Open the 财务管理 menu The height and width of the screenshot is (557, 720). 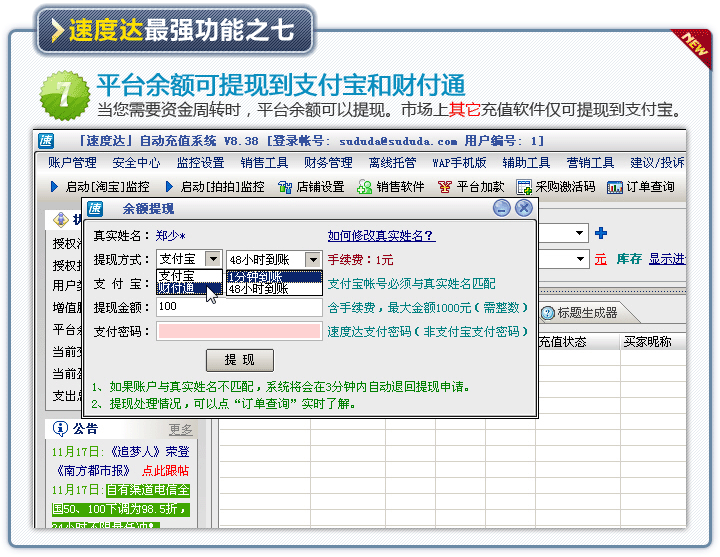coord(328,163)
